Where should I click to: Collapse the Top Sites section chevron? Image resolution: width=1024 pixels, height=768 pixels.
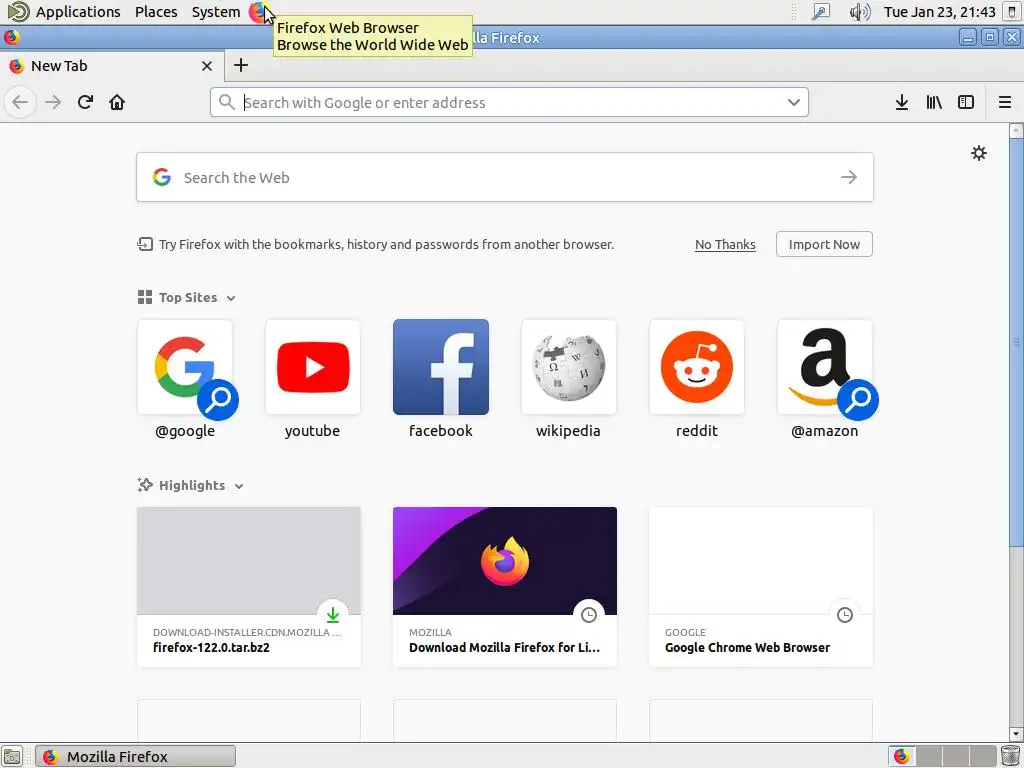(231, 298)
